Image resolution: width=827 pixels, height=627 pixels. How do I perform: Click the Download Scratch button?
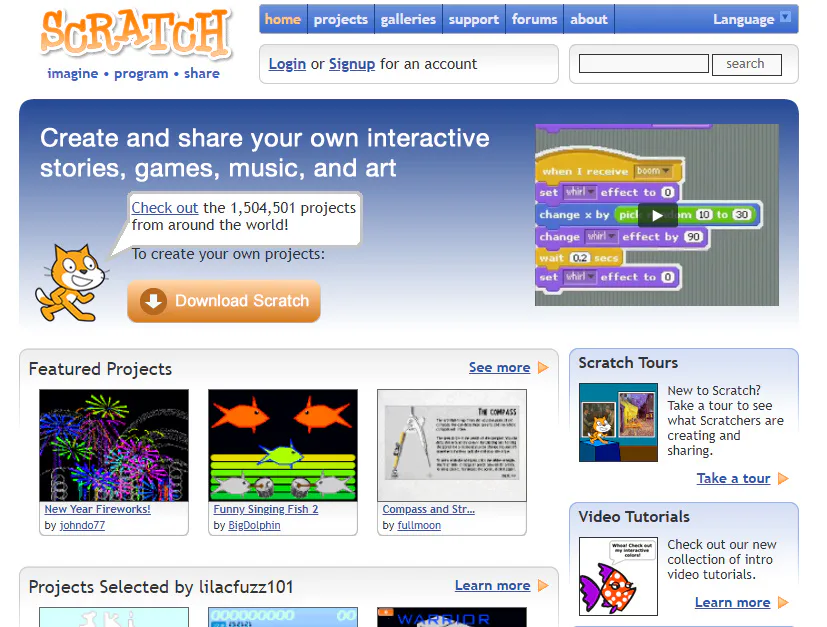224,301
